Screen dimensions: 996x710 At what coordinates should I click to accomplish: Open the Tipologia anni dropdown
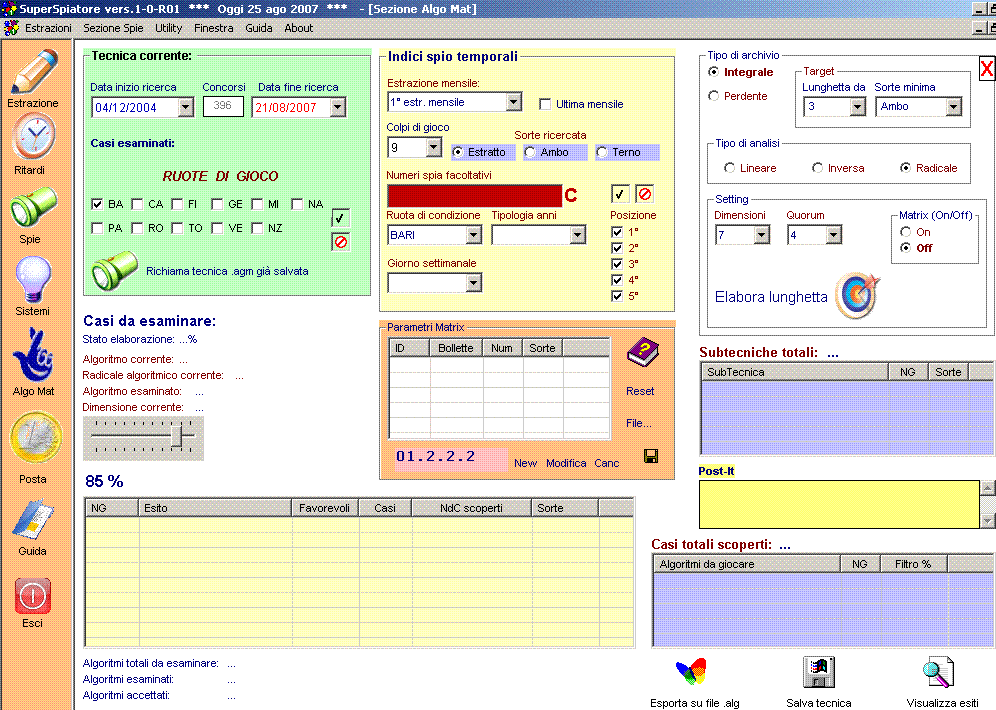(x=577, y=235)
